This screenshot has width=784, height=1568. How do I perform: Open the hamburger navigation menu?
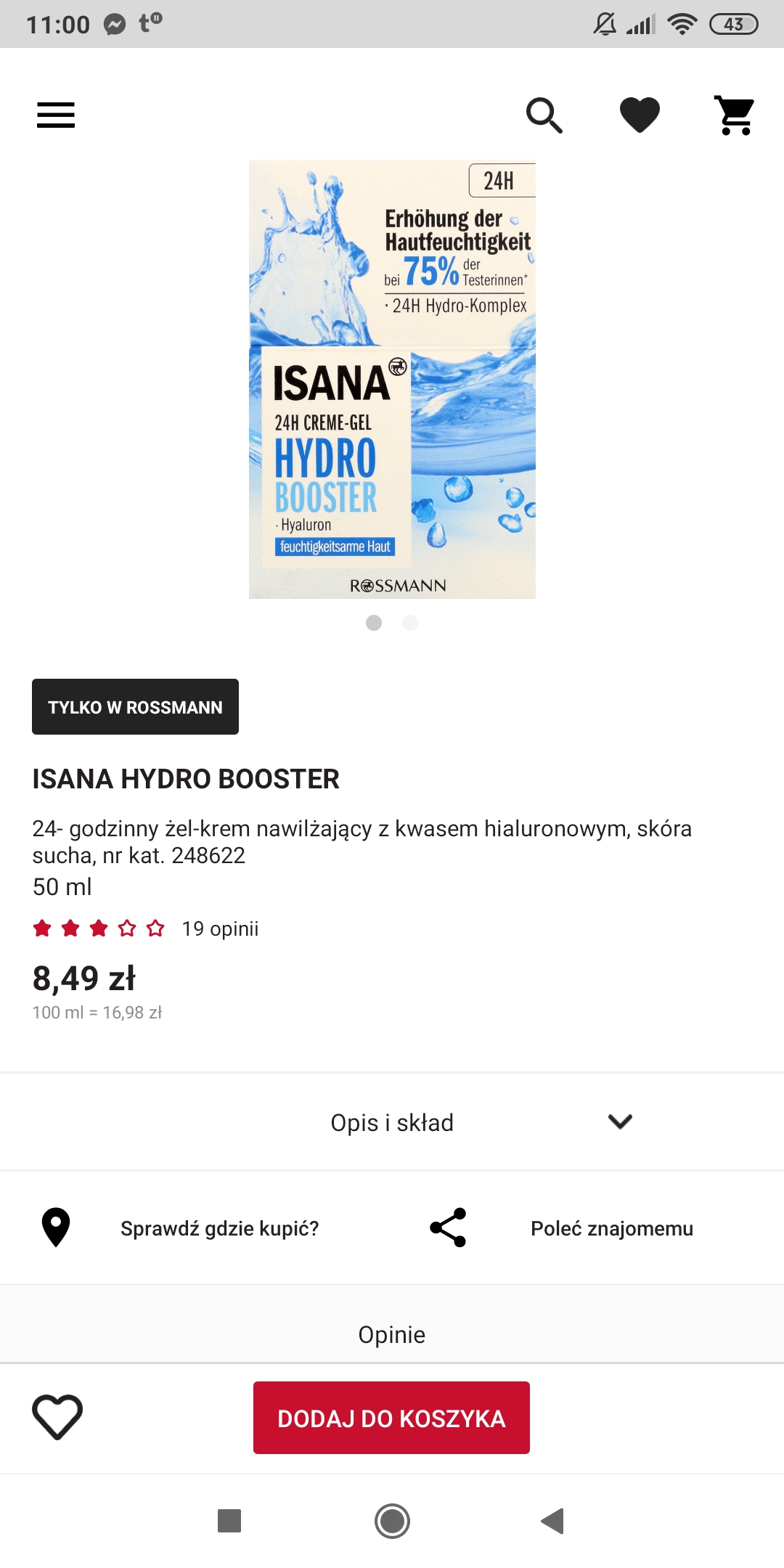pyautogui.click(x=56, y=115)
